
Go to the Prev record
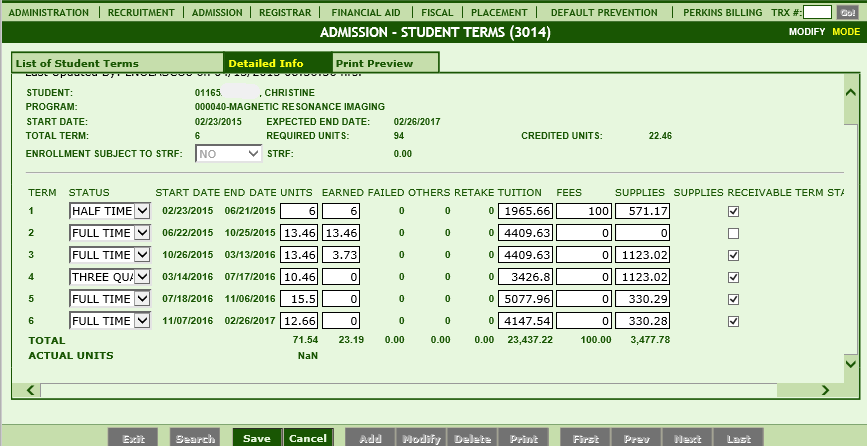point(636,438)
